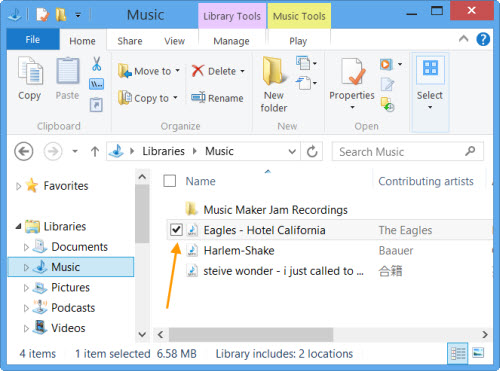
Task: Minimize the ribbon with the caret
Action: 463,39
